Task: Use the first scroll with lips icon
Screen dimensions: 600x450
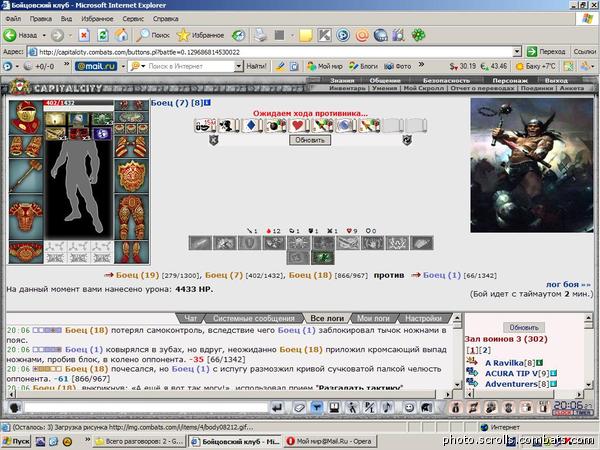Action: click(x=204, y=125)
